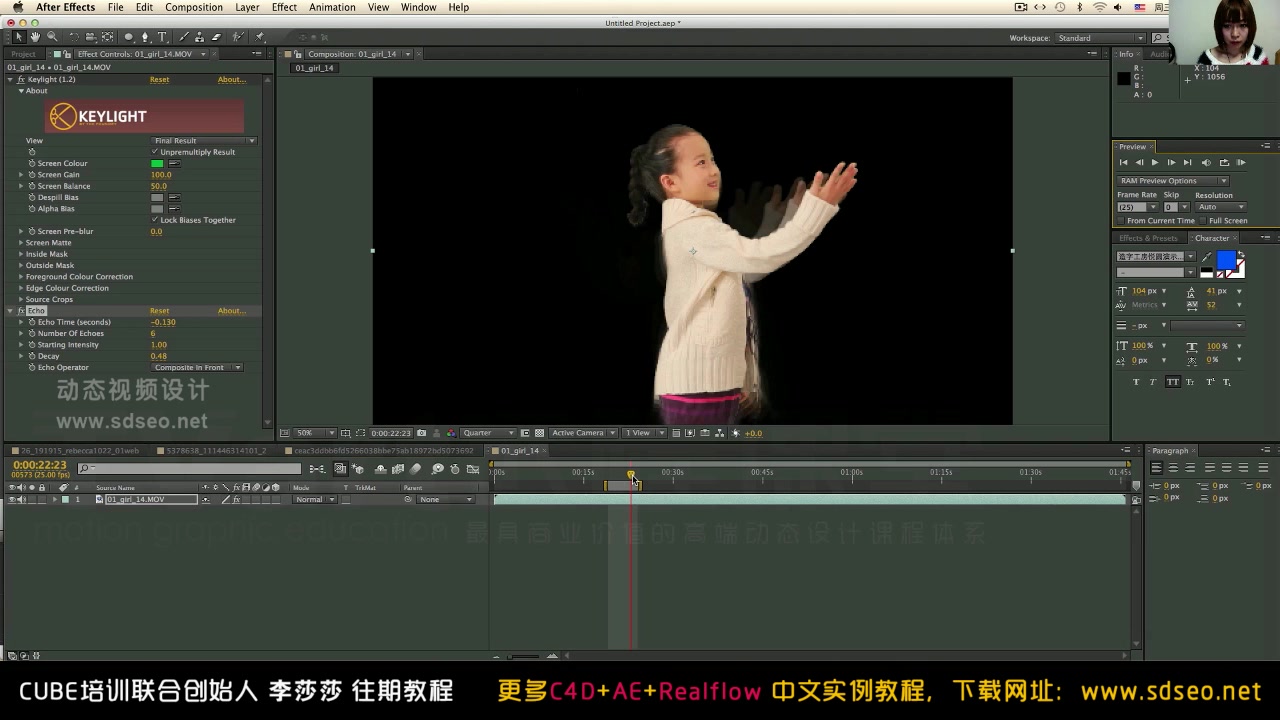Select the Pen tool
The height and width of the screenshot is (720, 1280).
(x=145, y=37)
